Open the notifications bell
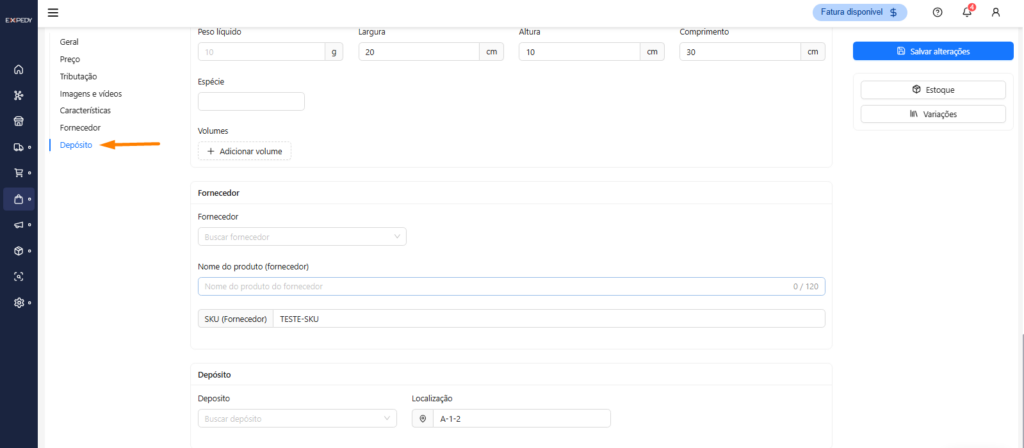1024x448 pixels. [967, 12]
